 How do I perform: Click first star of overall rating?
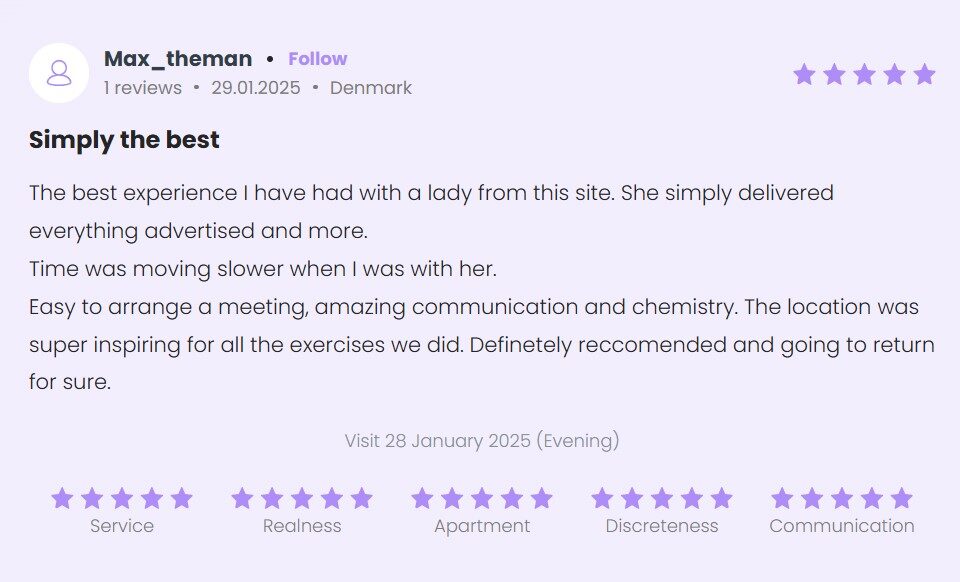[804, 74]
